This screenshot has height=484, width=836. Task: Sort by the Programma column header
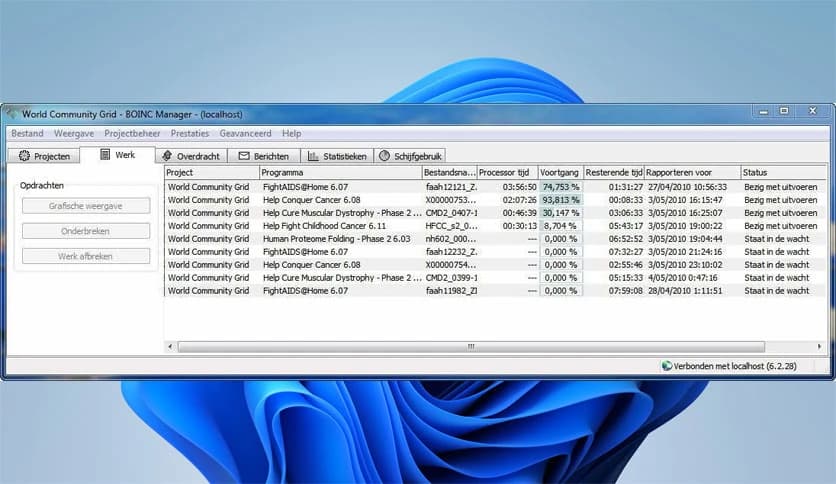340,172
